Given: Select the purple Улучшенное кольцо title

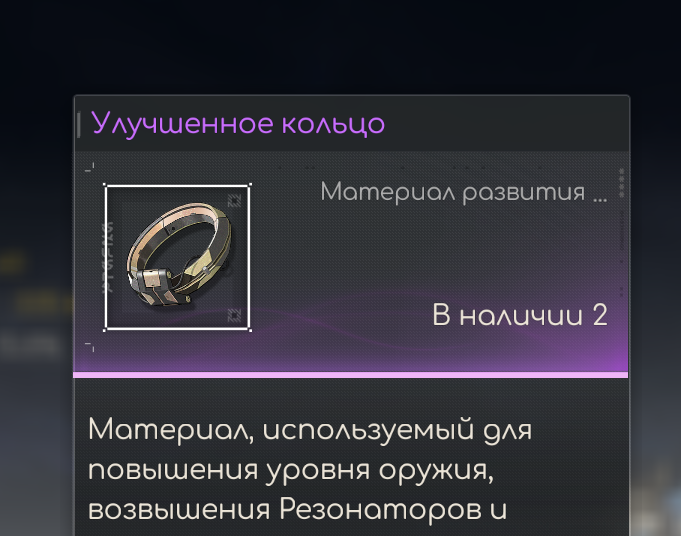Looking at the screenshot, I should click(238, 124).
